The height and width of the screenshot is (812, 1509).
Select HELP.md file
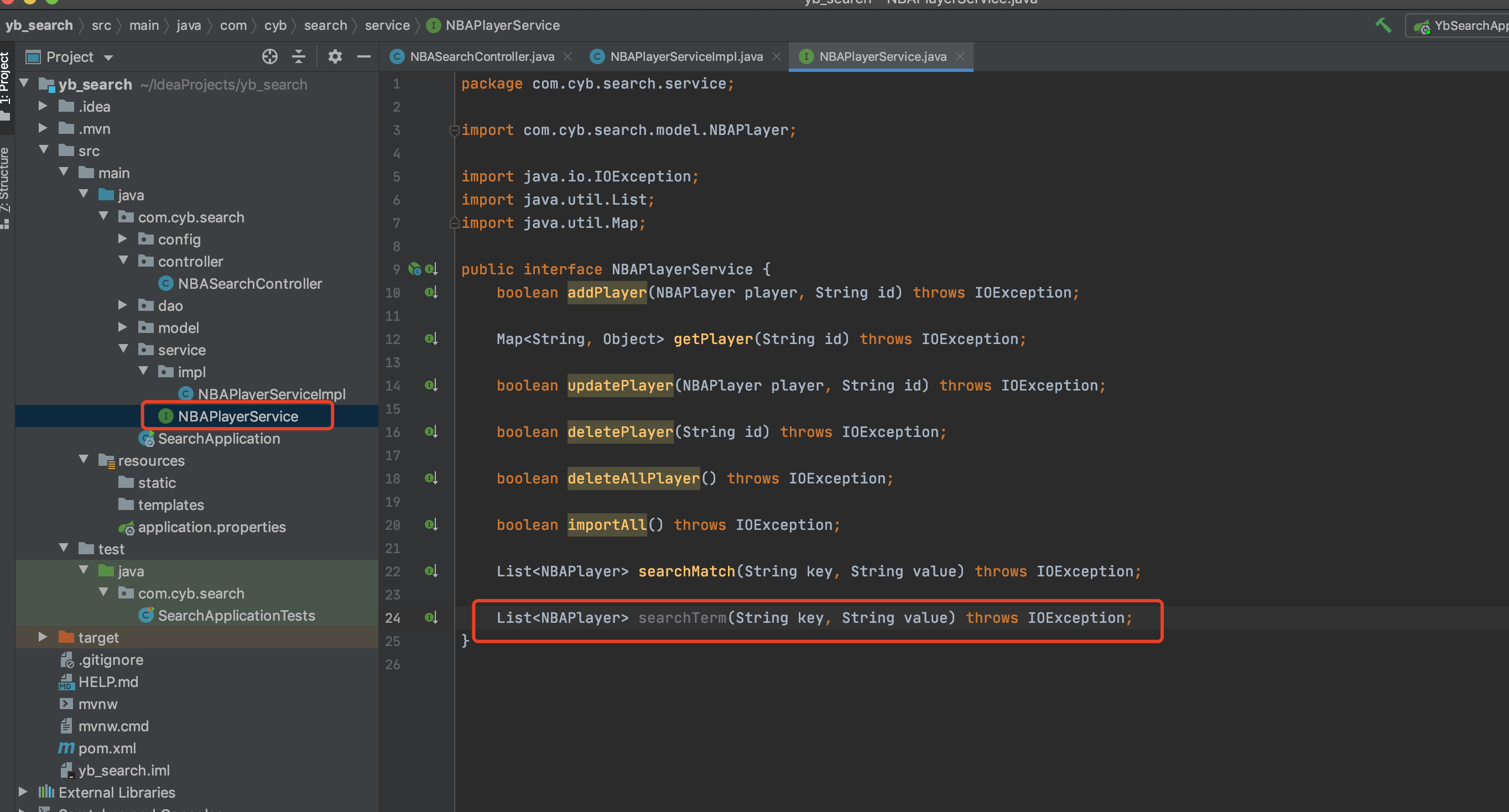[108, 682]
